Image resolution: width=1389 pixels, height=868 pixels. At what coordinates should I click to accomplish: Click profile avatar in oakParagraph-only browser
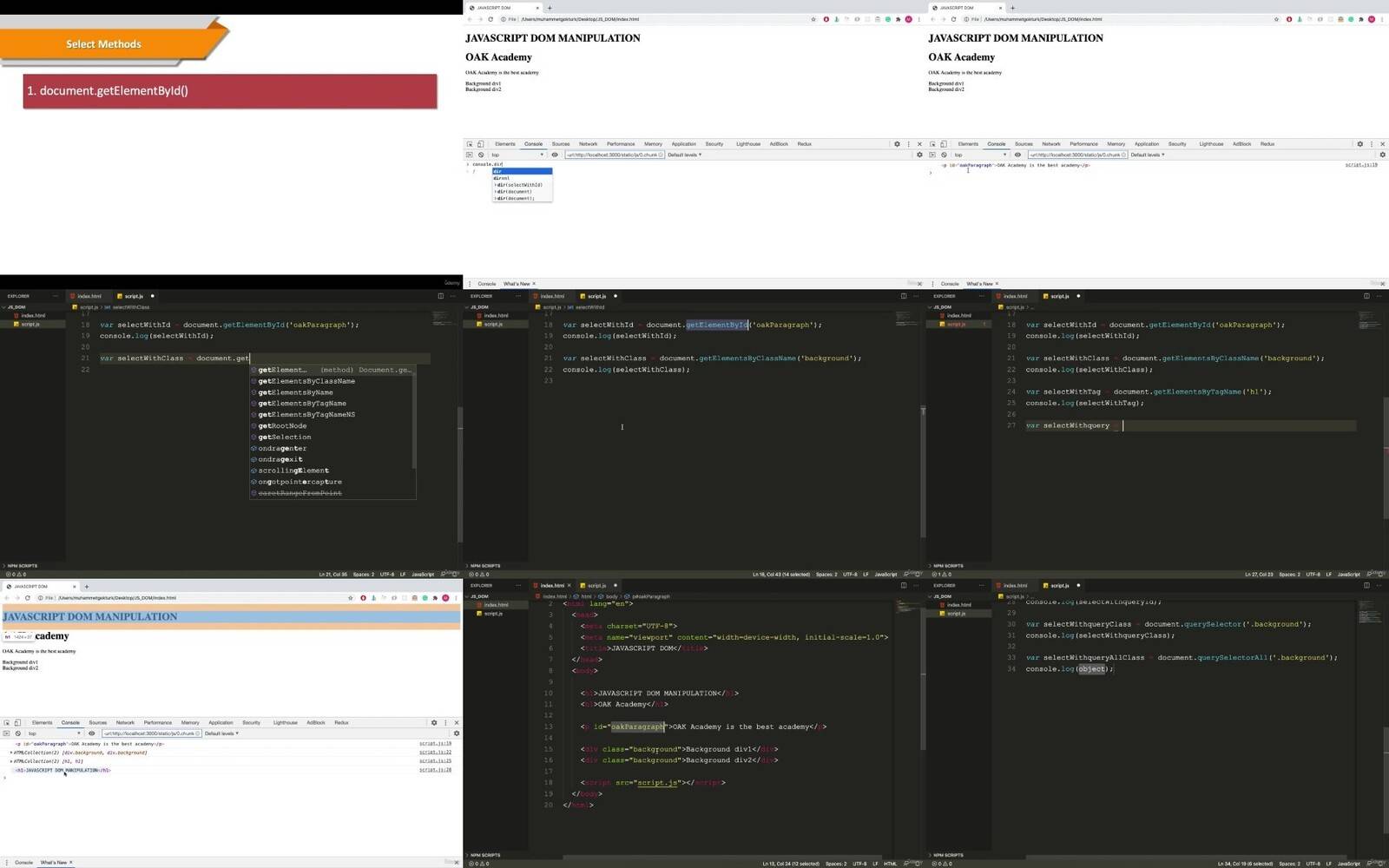pyautogui.click(x=1372, y=19)
